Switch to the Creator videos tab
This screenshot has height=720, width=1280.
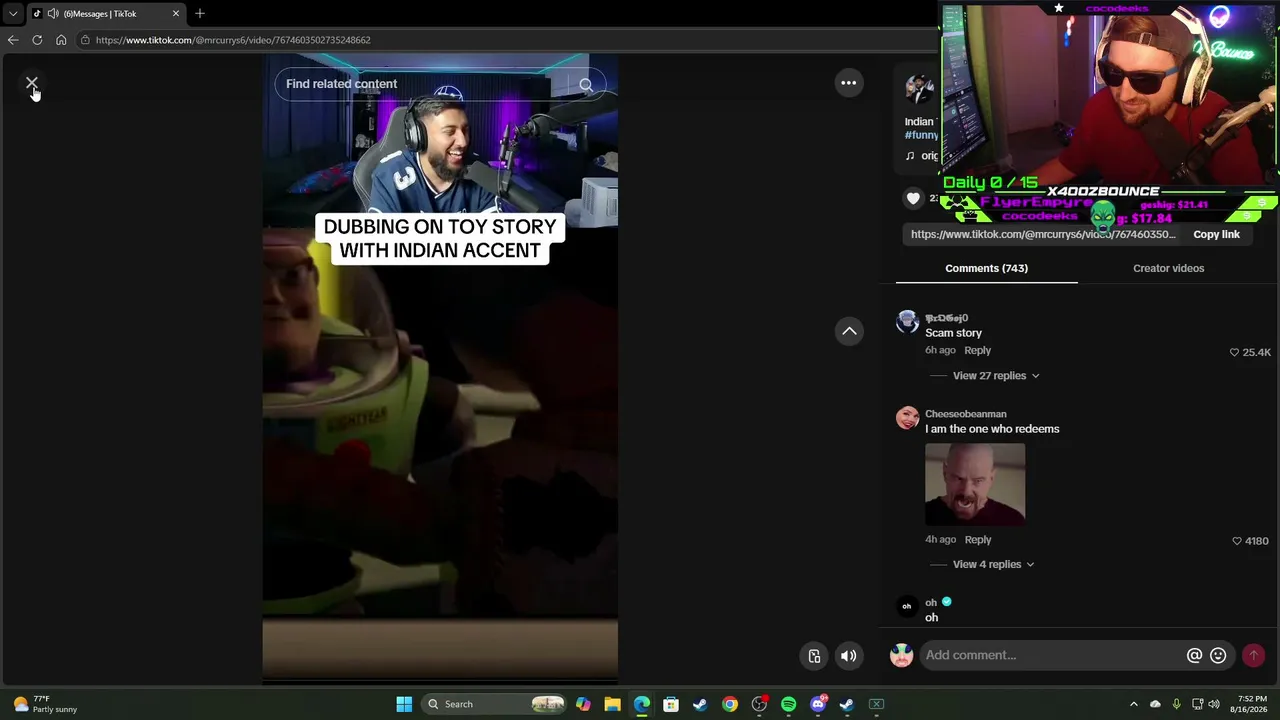(1168, 268)
